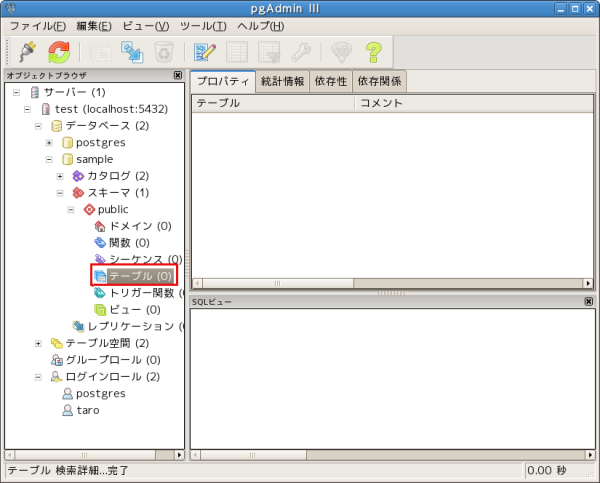600x483 pixels.
Task: Click the server icon beside test (localhost:5432)
Action: pos(46,109)
